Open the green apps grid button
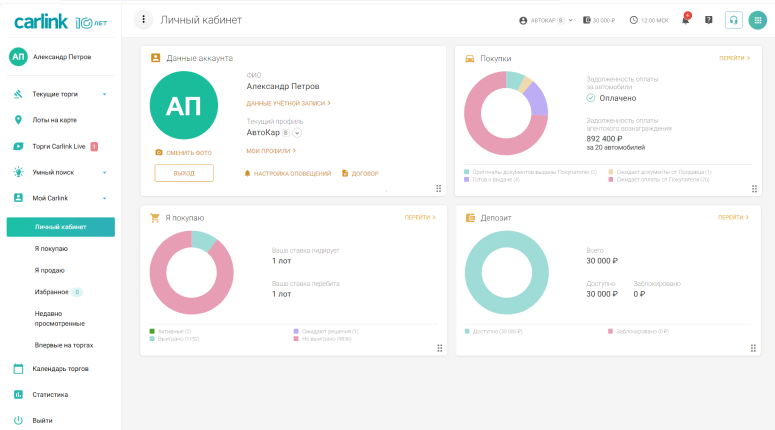This screenshot has height=430, width=775. (x=758, y=20)
